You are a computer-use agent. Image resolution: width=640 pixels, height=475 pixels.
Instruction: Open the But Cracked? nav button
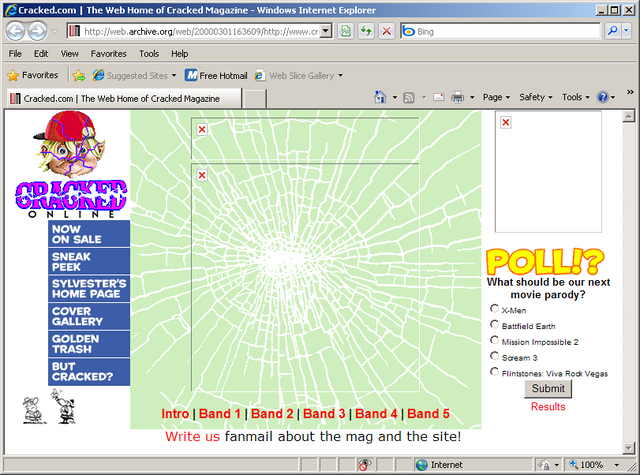[89, 372]
